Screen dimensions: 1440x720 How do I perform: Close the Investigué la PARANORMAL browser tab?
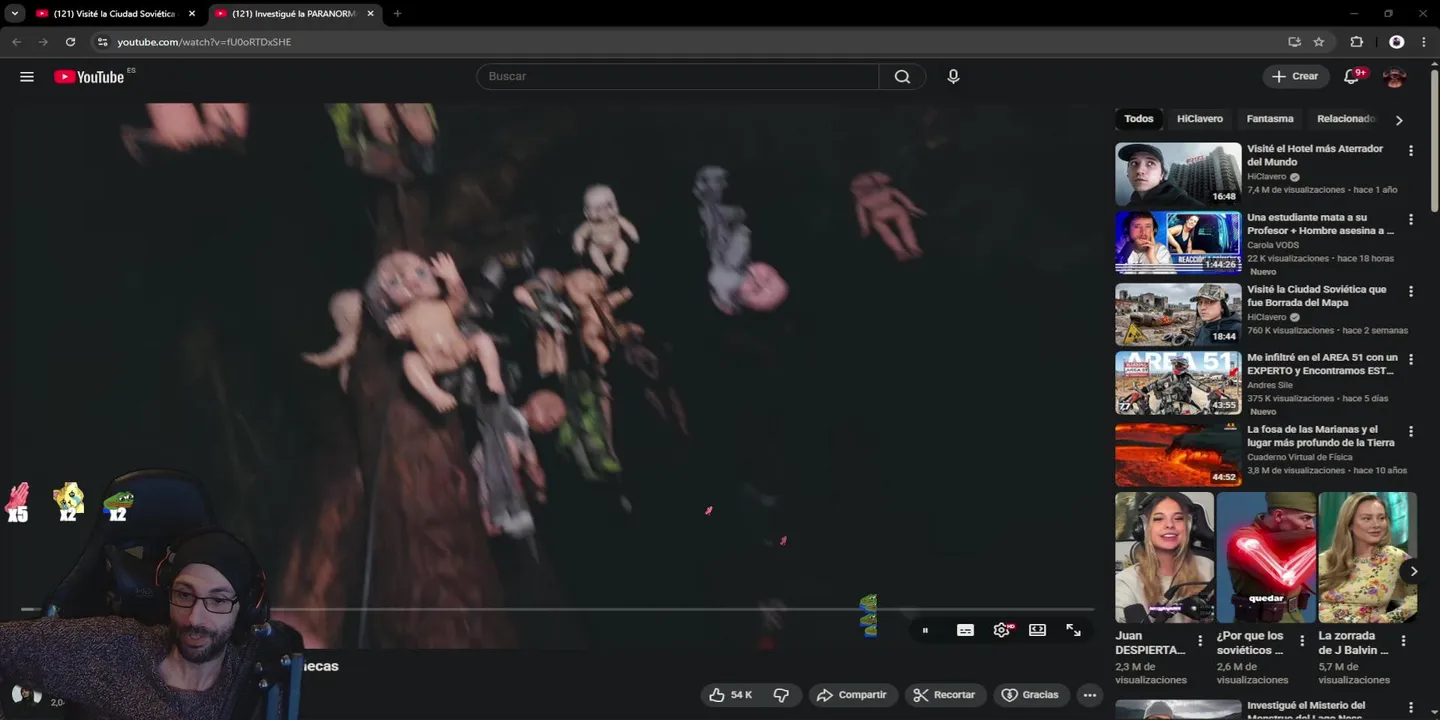click(371, 14)
